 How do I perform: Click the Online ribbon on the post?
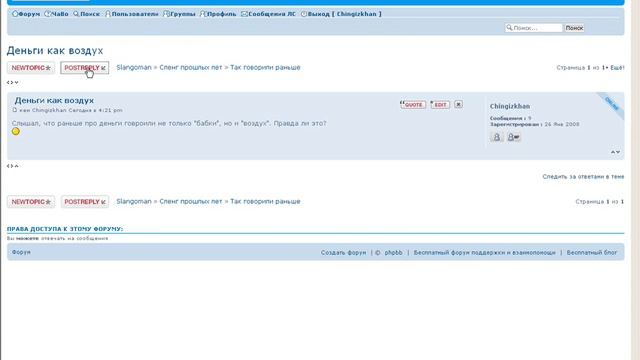coord(612,104)
